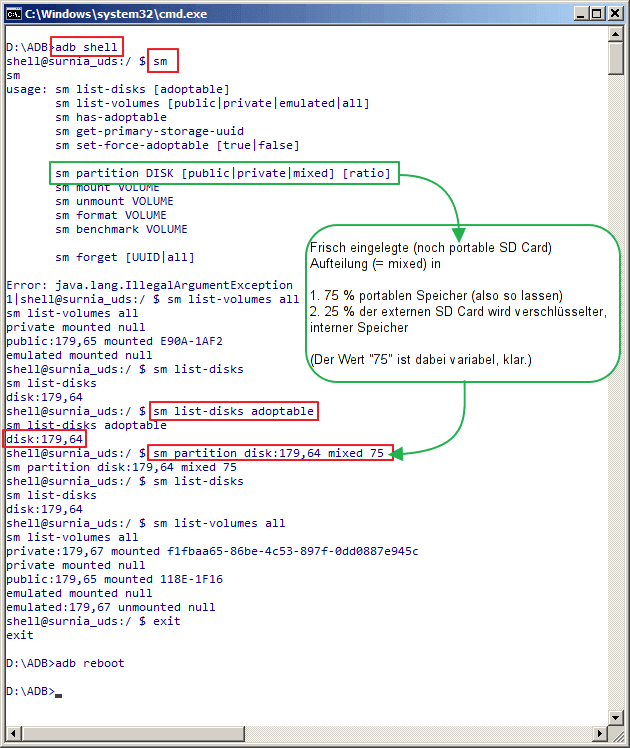This screenshot has width=630, height=748.
Task: Click the horizontal scrollbar thumb
Action: pyautogui.click(x=134, y=733)
